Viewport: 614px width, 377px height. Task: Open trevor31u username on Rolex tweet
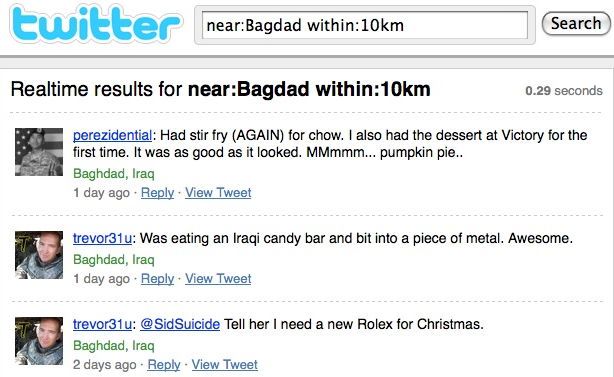pyautogui.click(x=102, y=324)
